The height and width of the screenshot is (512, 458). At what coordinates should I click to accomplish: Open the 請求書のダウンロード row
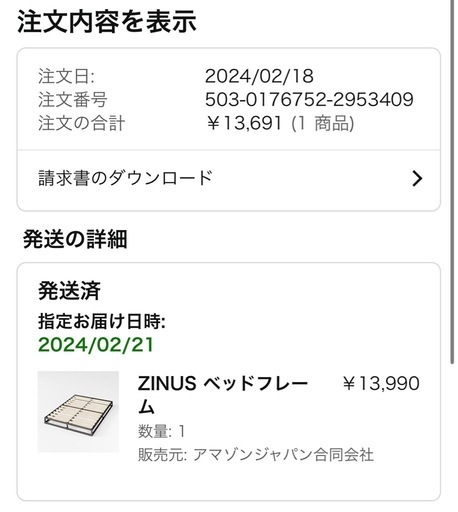pyautogui.click(x=229, y=180)
